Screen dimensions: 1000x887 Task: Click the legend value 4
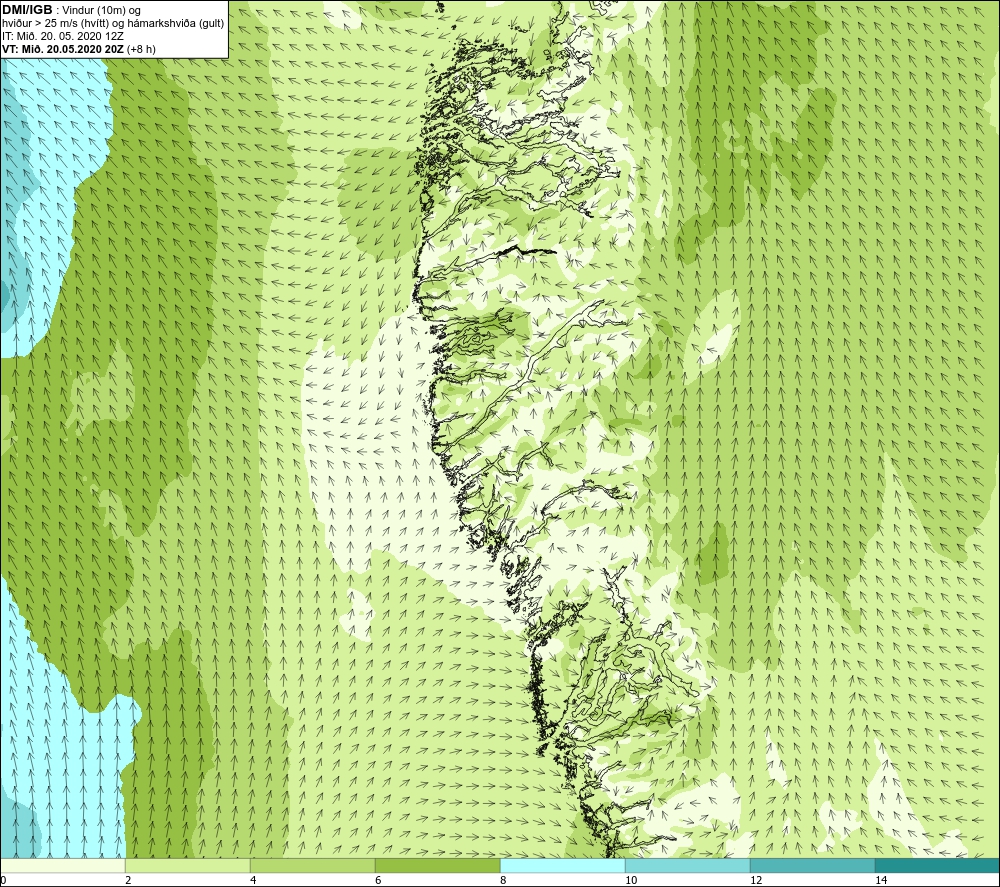point(253,880)
